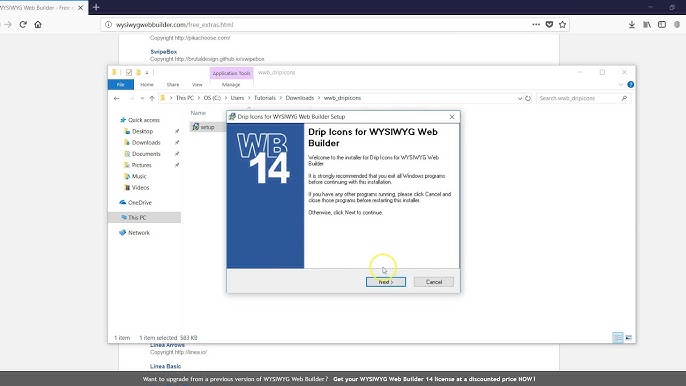This screenshot has height=386, width=686.
Task: Click the Explorer search magnifier icon
Action: [x=624, y=98]
